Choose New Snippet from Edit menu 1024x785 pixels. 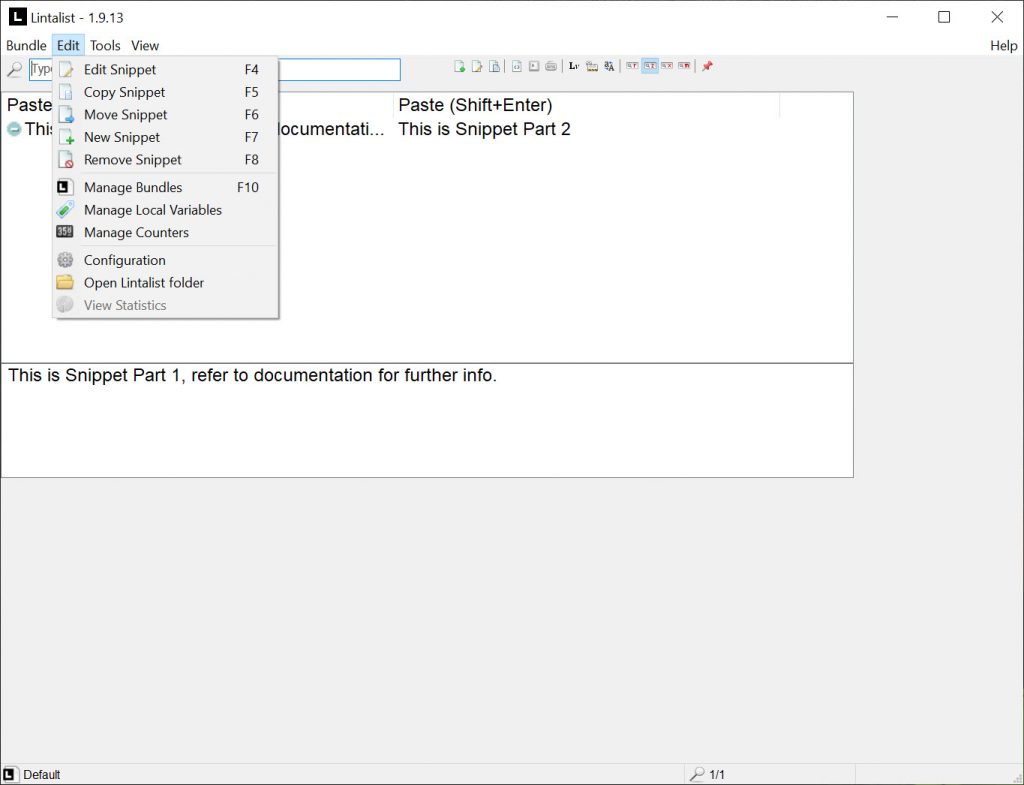pos(165,137)
